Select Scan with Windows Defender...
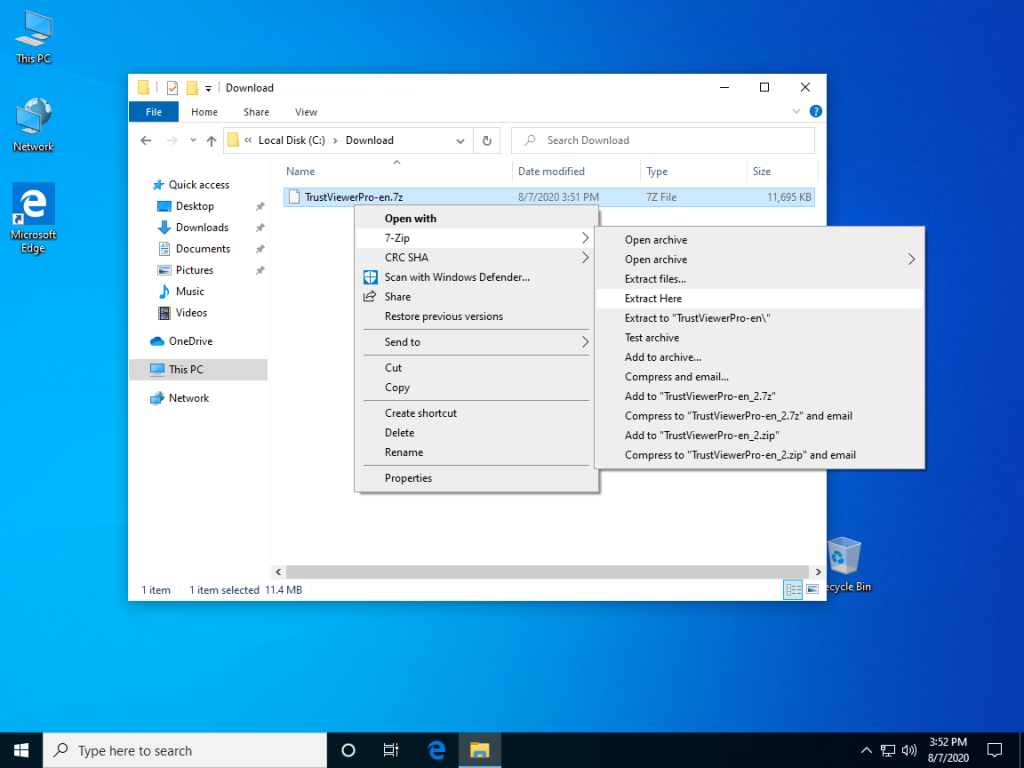 coord(476,277)
